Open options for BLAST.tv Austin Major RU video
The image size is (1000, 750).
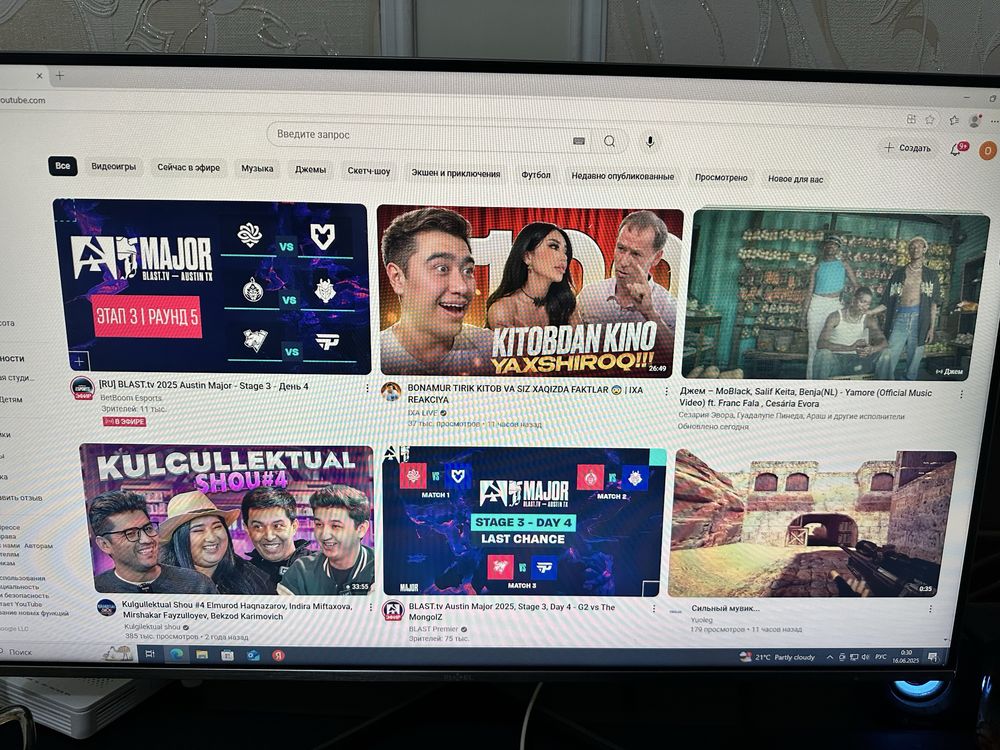point(367,388)
